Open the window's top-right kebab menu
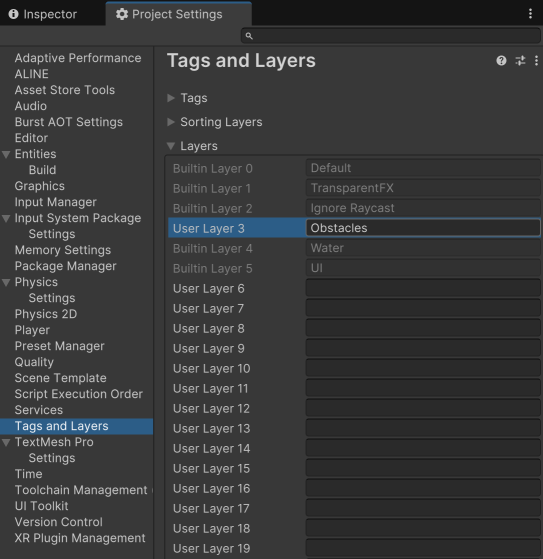The height and width of the screenshot is (559, 543). (531, 14)
